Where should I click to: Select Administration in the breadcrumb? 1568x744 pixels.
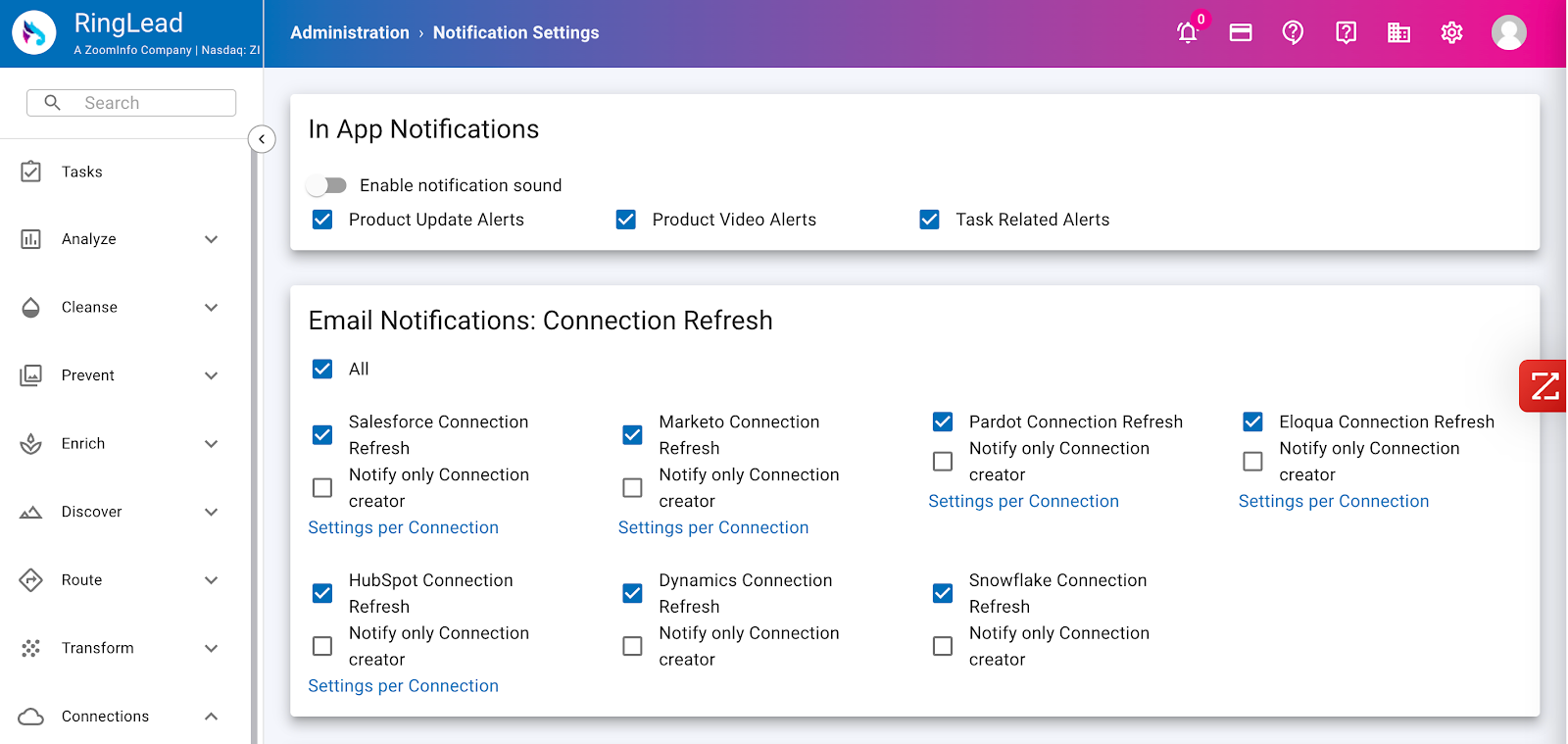350,32
